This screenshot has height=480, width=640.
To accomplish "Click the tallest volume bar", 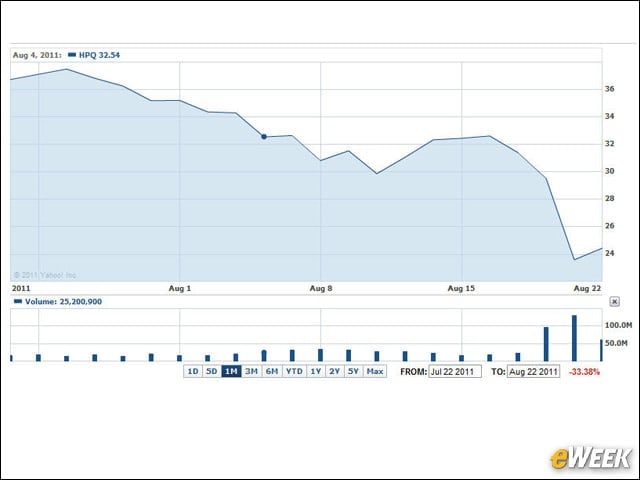I will coord(574,338).
